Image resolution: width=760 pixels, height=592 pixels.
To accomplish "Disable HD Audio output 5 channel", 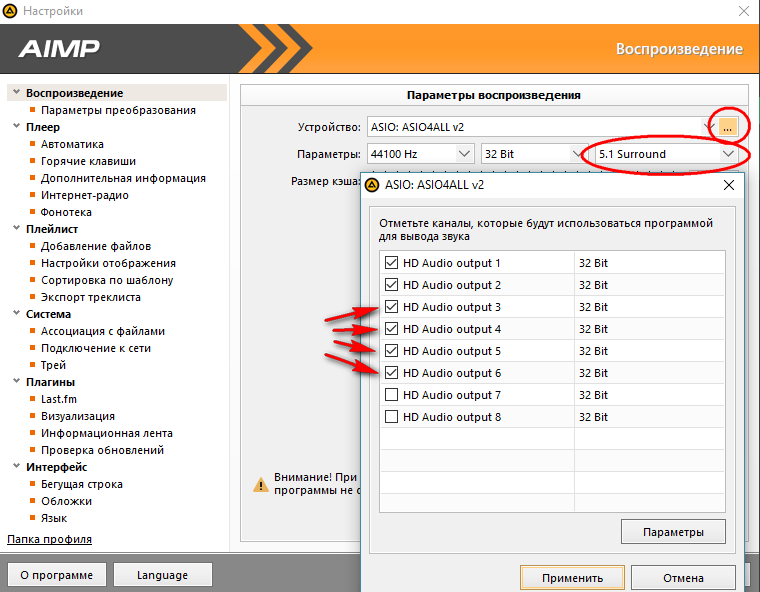I will (391, 351).
